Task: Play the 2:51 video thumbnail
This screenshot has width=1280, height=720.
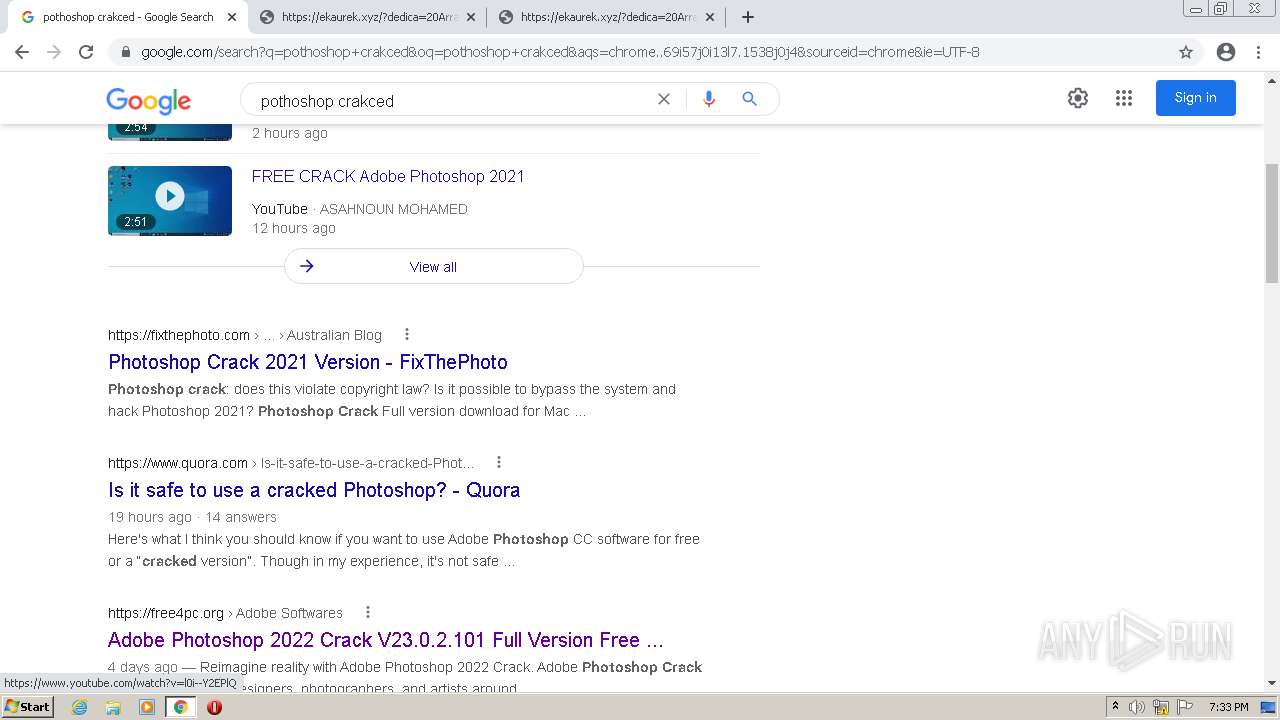Action: coord(170,201)
